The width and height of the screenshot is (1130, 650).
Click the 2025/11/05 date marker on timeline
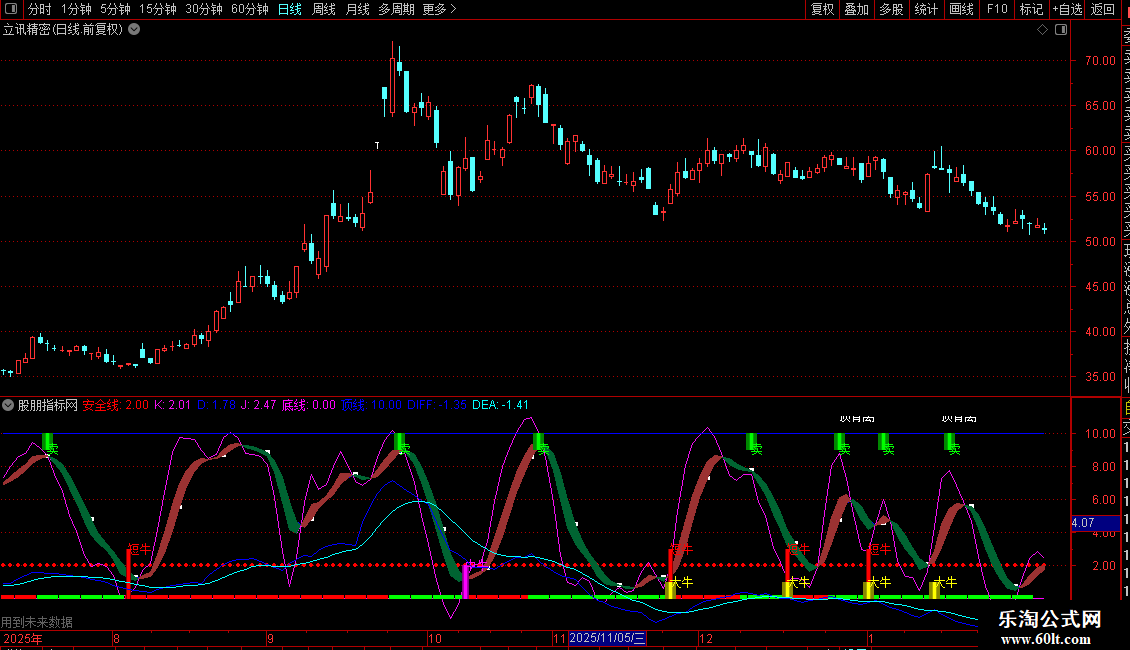608,638
